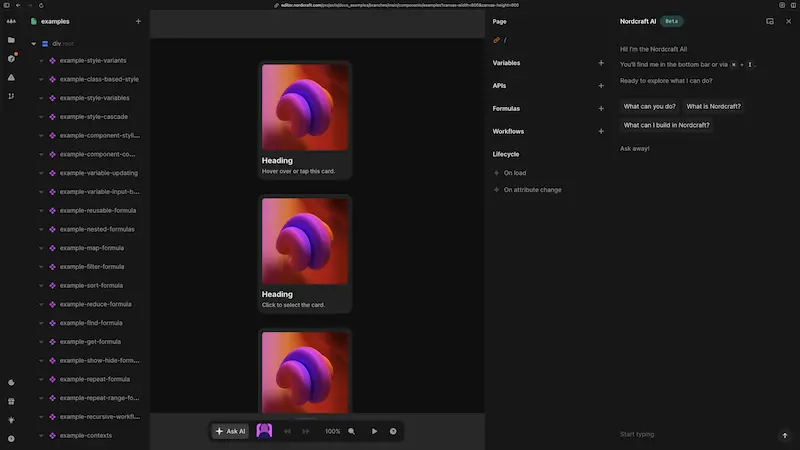
Task: Click the 100% zoom level value
Action: [332, 431]
